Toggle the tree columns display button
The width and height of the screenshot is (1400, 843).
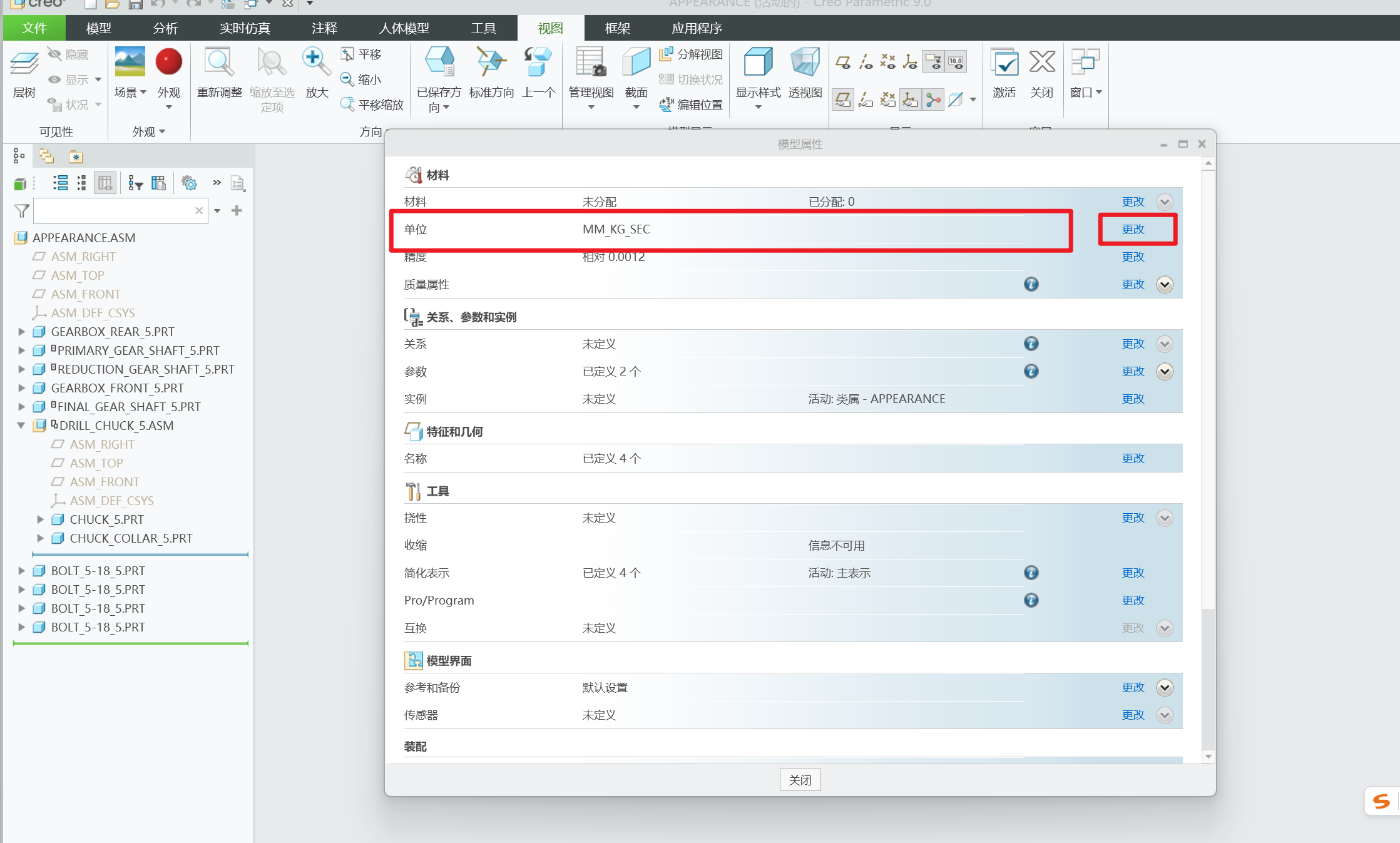pos(105,183)
